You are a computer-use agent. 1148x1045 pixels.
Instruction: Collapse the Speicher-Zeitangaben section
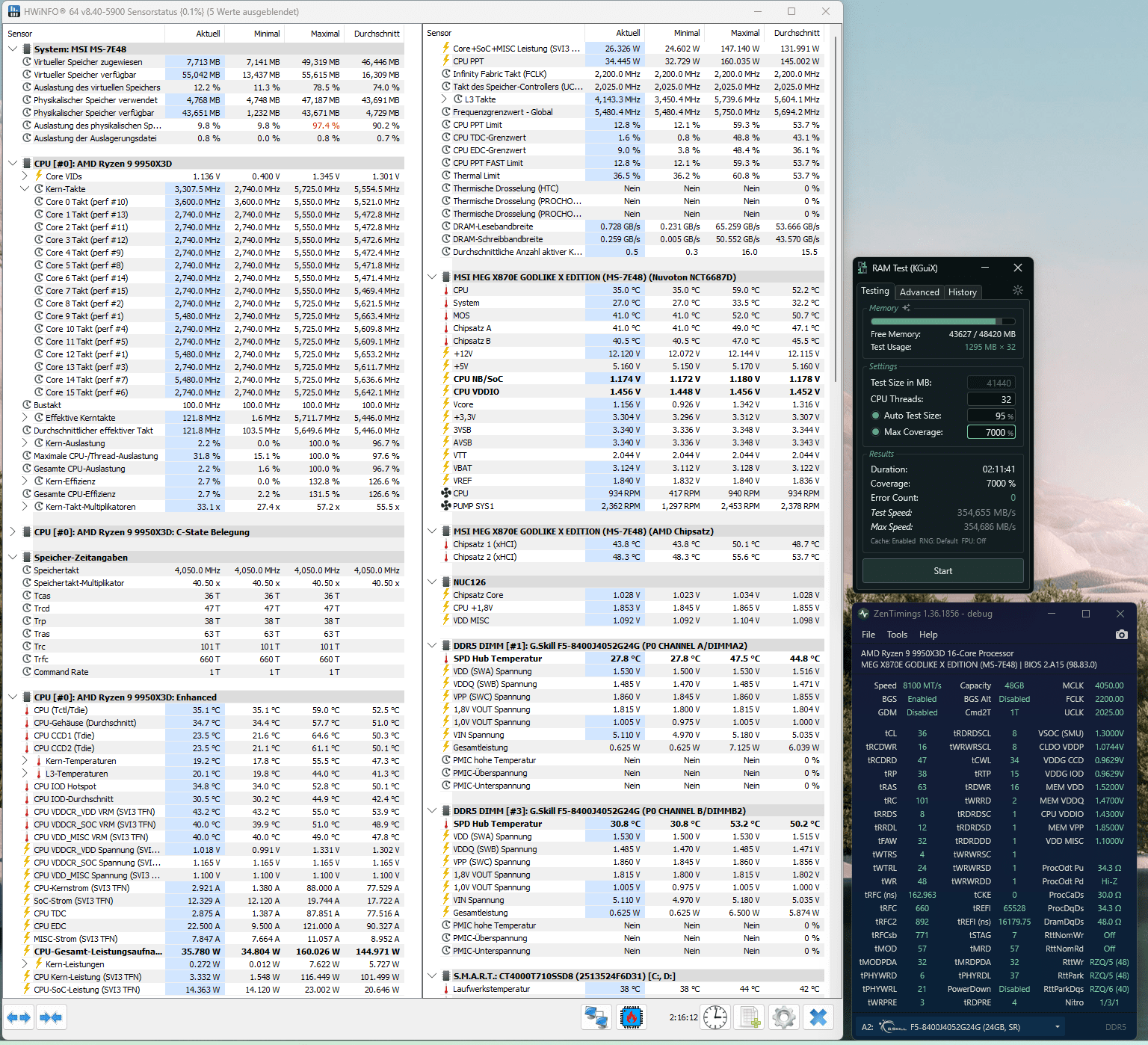coord(13,558)
